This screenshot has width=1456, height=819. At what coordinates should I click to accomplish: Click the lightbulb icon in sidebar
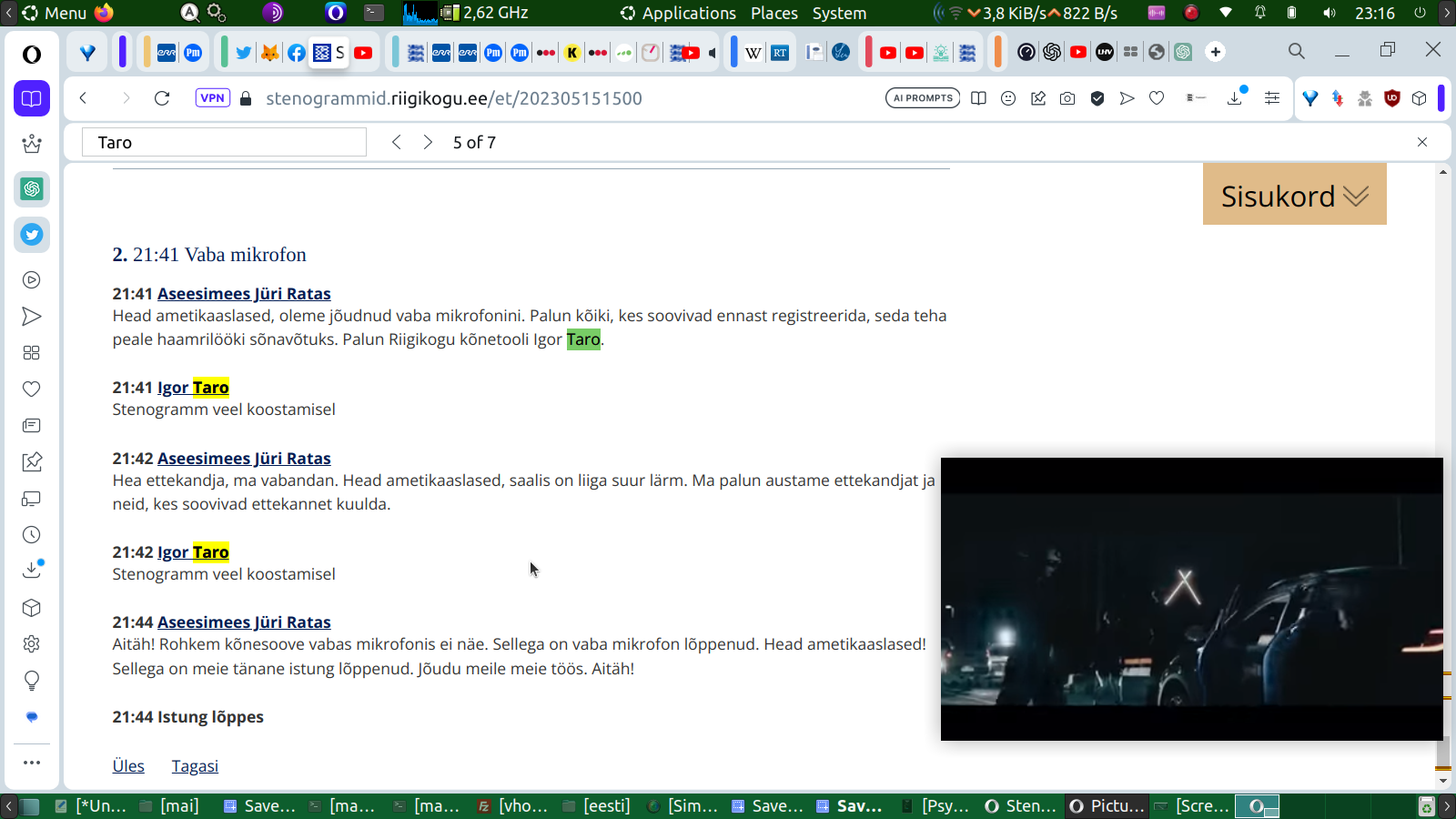pos(32,681)
